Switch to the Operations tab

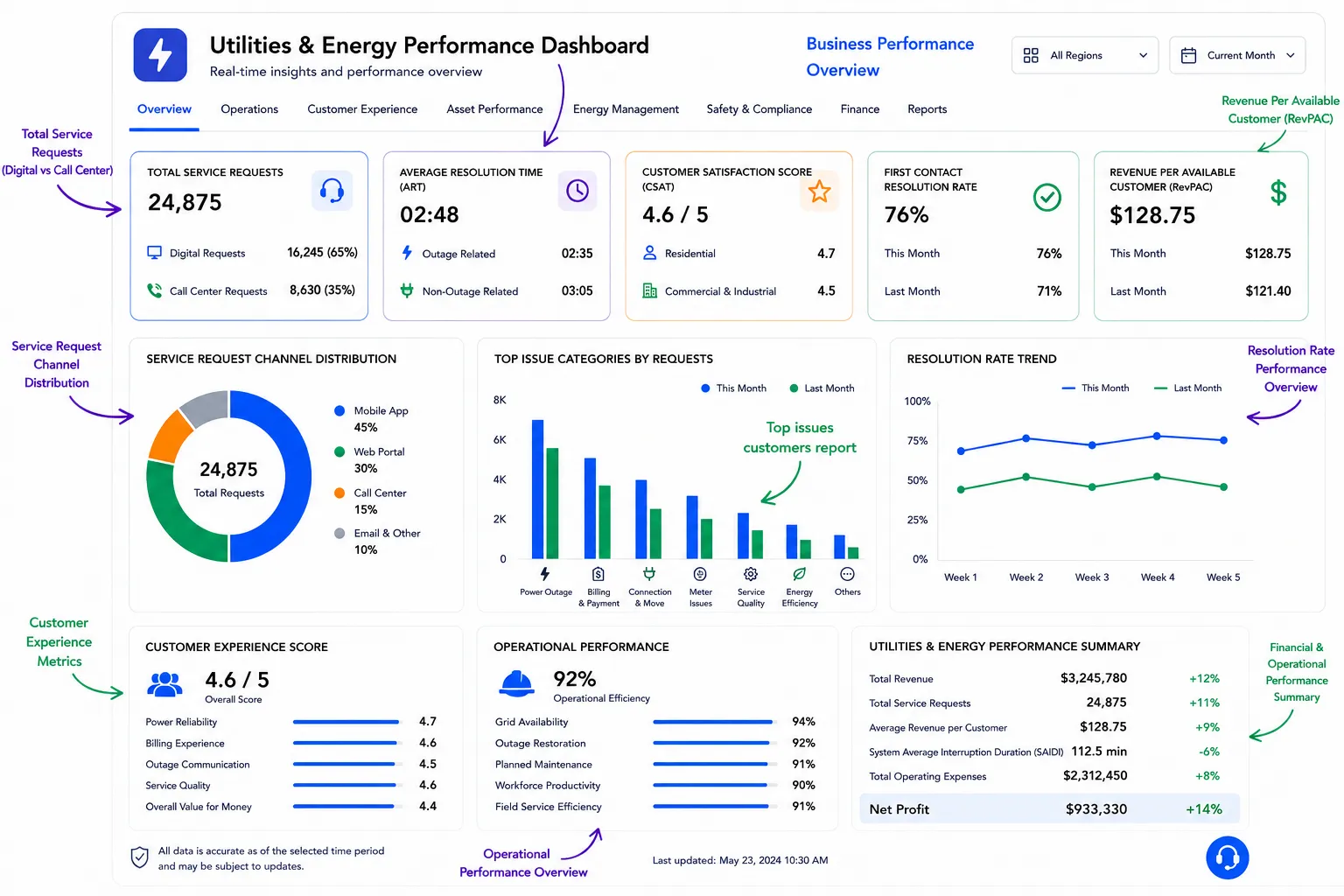point(249,109)
